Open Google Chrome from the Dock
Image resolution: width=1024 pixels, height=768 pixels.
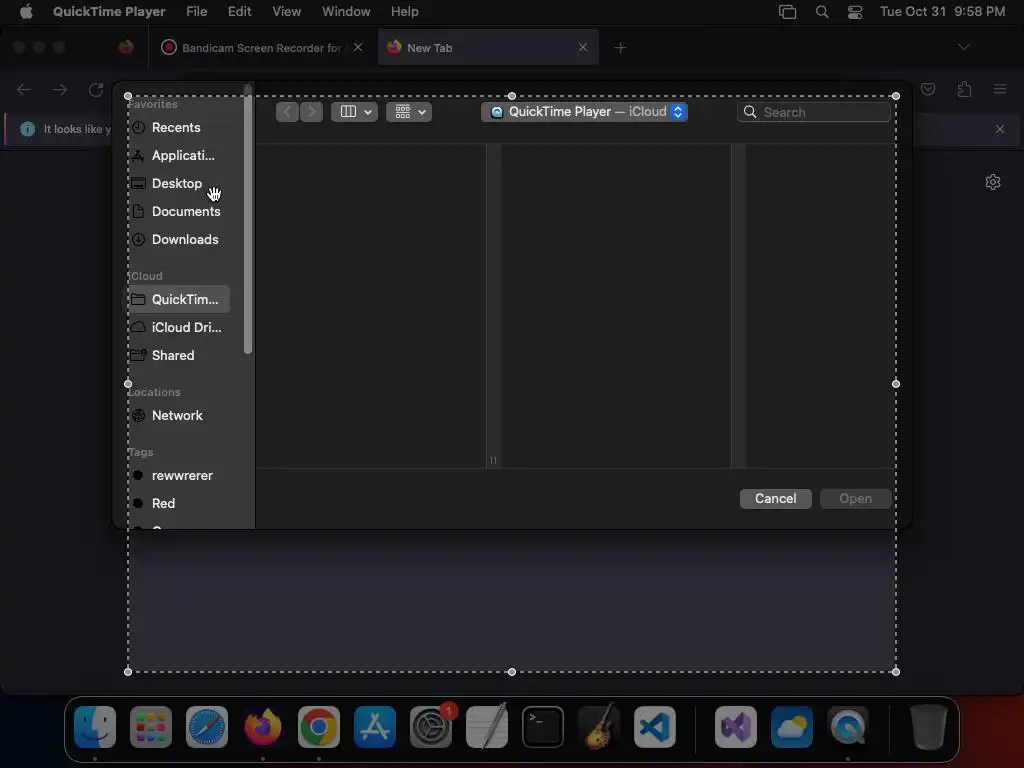[x=319, y=727]
